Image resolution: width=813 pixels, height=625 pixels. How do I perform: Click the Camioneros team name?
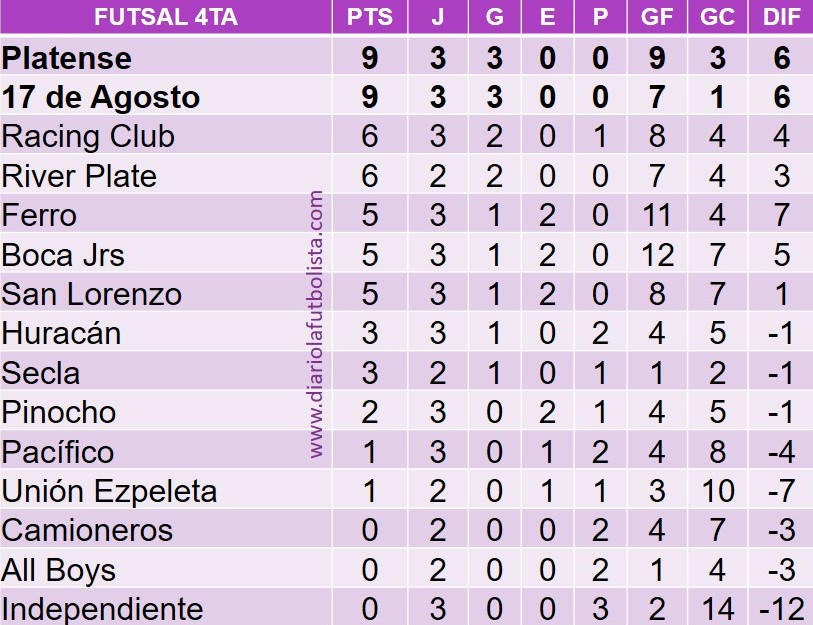click(x=88, y=530)
